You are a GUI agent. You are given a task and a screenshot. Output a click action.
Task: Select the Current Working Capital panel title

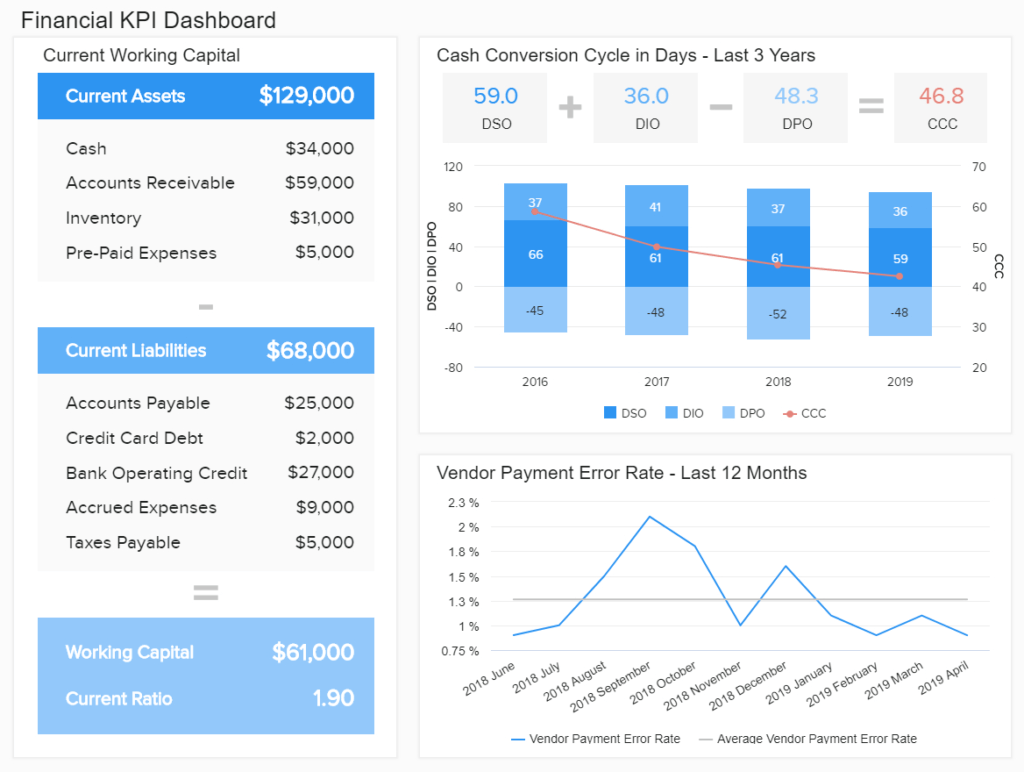pyautogui.click(x=142, y=56)
